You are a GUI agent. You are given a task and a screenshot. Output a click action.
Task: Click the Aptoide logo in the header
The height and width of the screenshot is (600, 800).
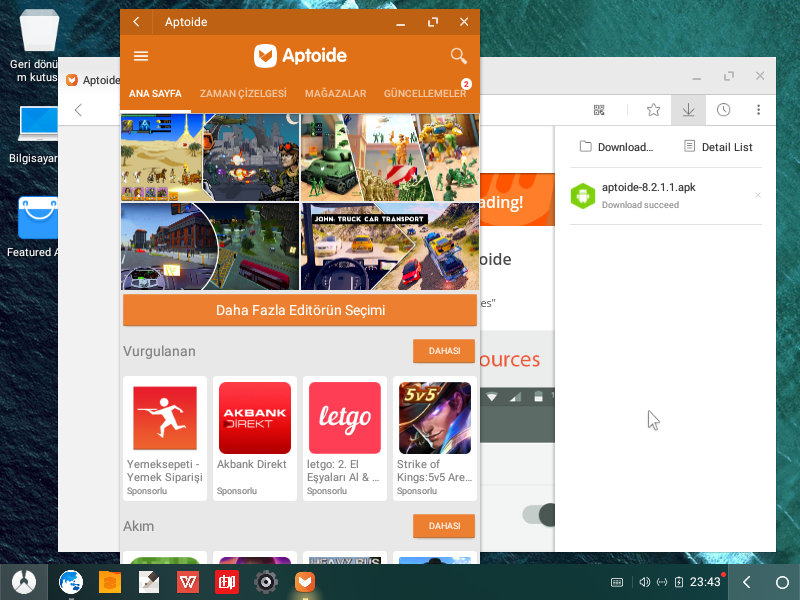pos(301,56)
